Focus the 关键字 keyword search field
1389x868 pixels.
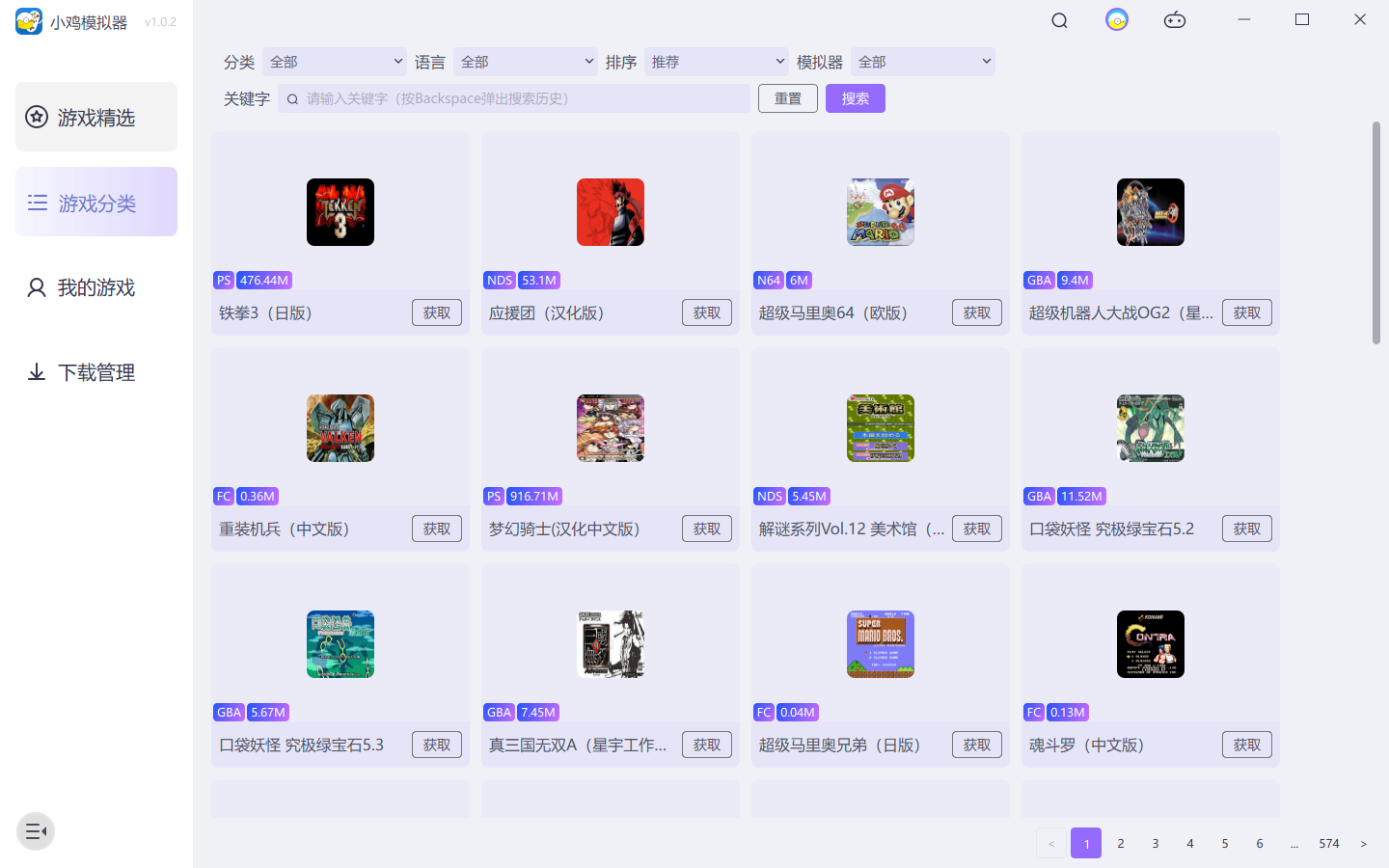pos(514,98)
